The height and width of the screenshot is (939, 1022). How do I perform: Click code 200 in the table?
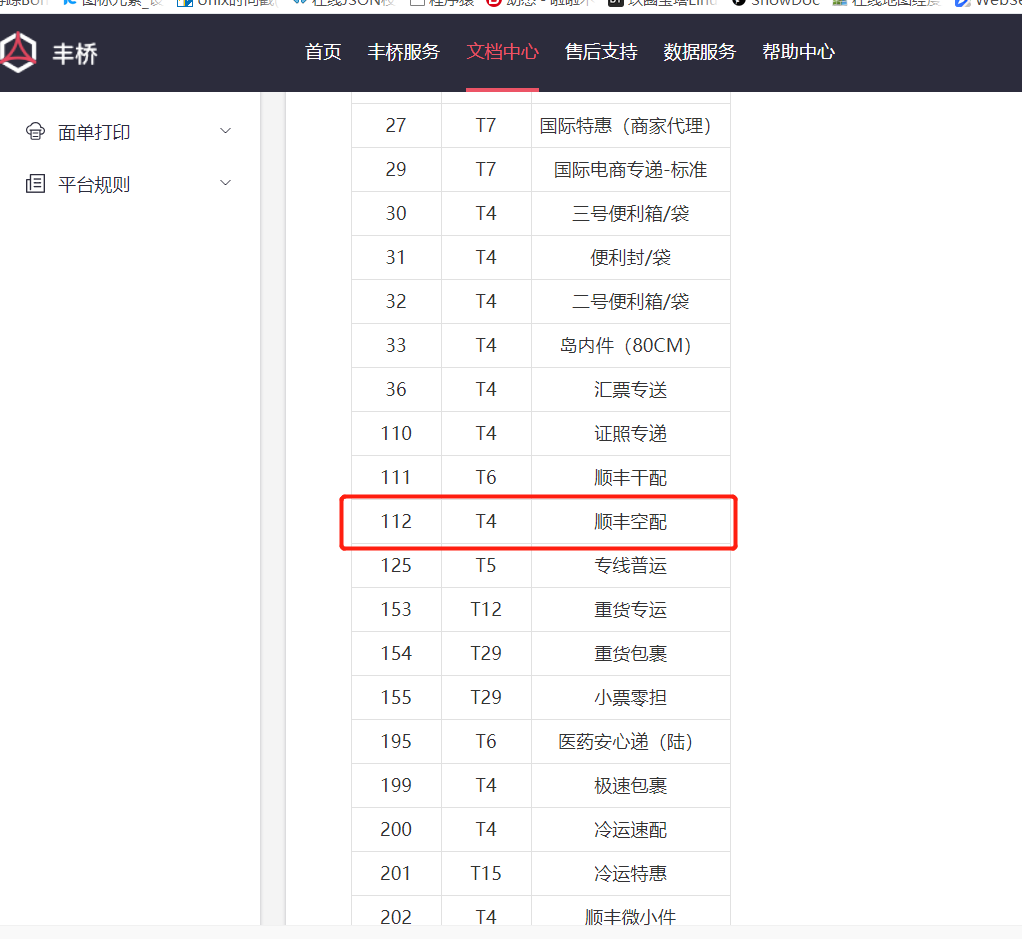tap(396, 829)
